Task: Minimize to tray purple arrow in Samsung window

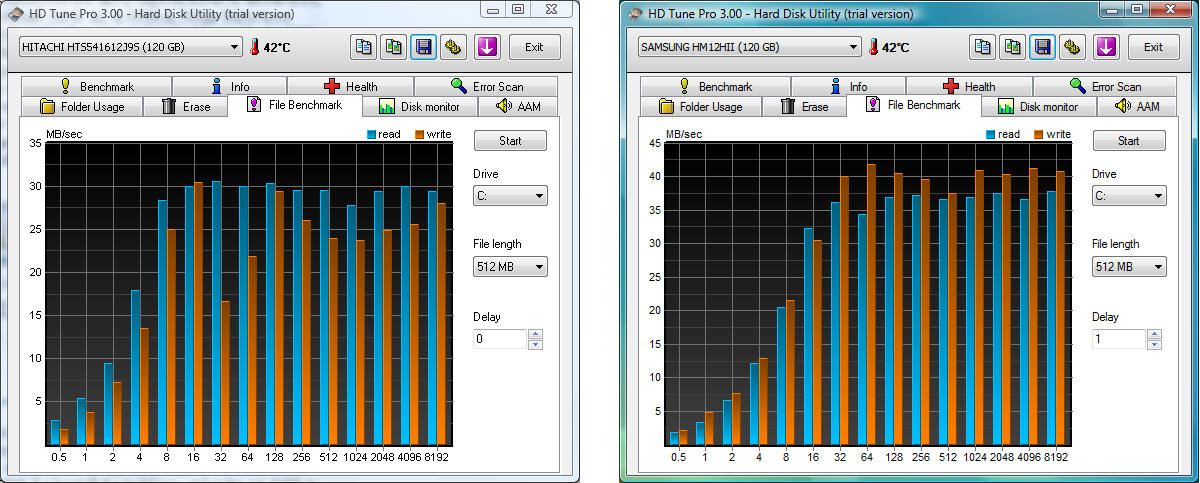Action: pos(1106,47)
